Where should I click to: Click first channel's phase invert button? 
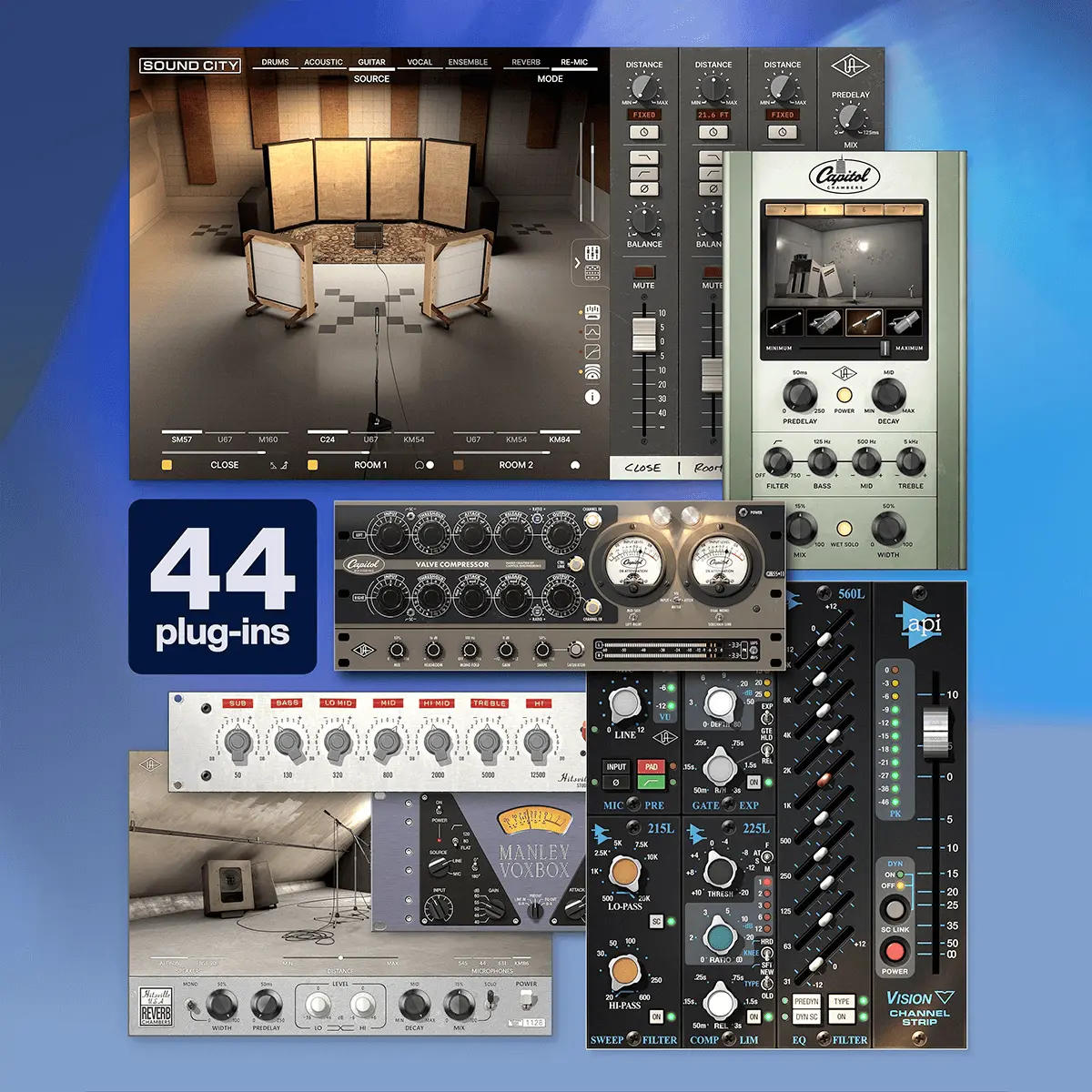(644, 188)
